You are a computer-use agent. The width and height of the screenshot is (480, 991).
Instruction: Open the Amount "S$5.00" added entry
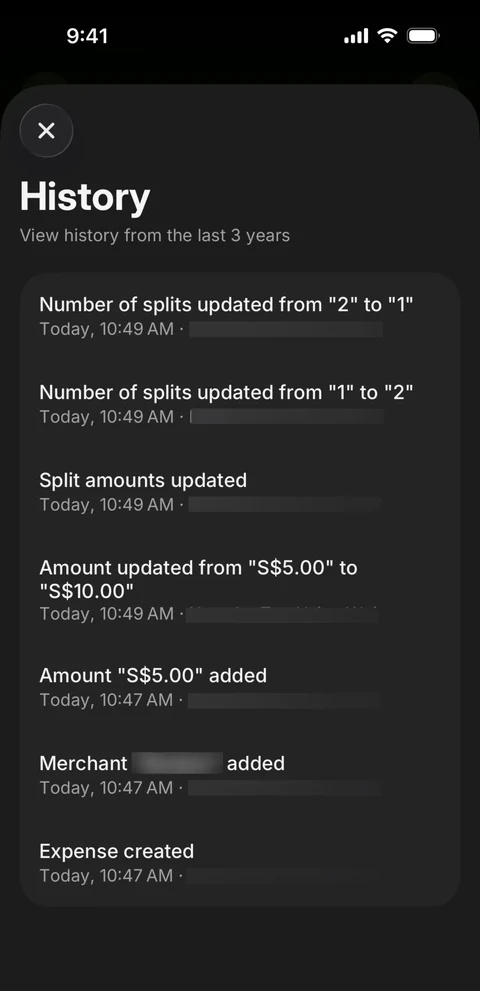pyautogui.click(x=240, y=688)
